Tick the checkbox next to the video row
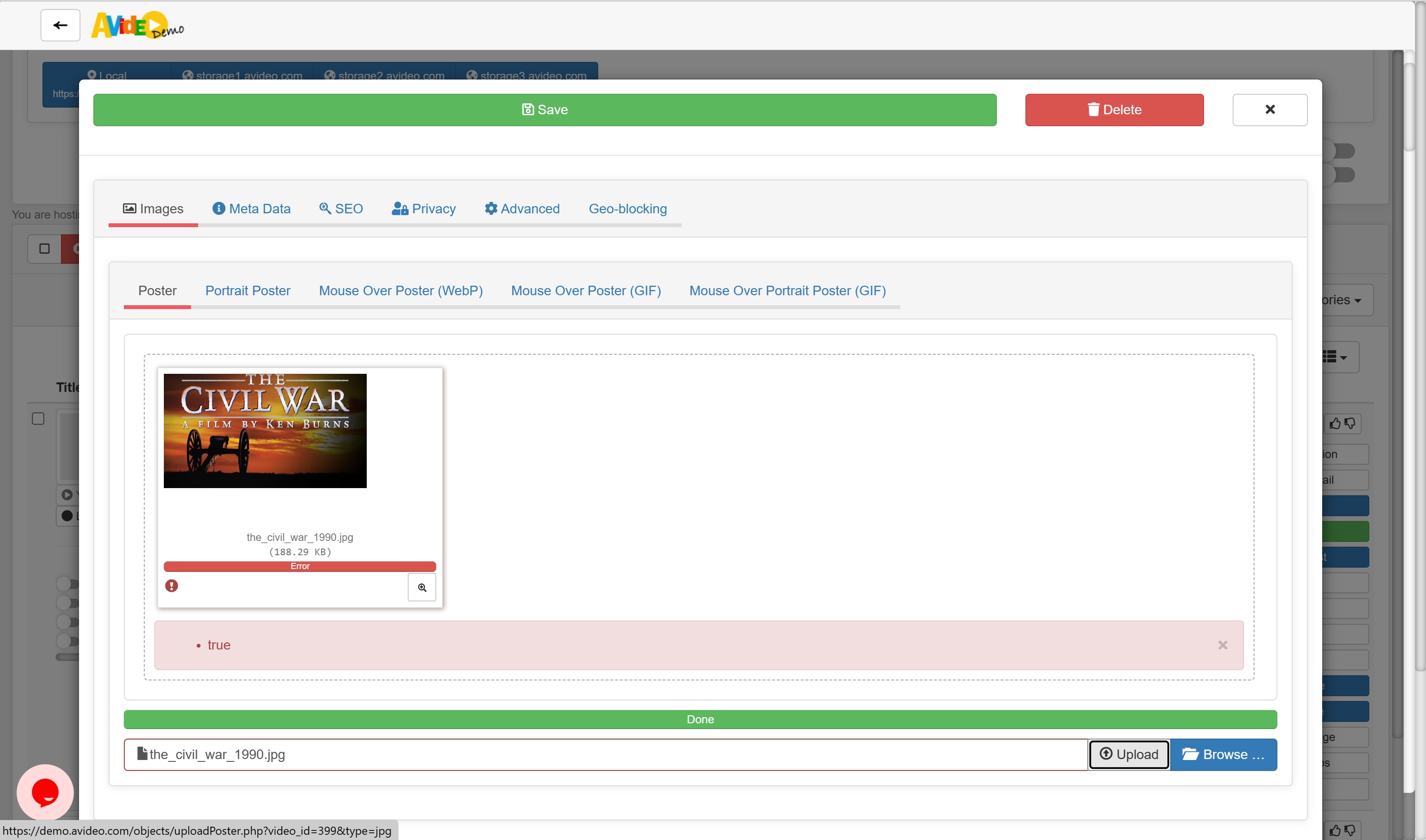 [38, 418]
